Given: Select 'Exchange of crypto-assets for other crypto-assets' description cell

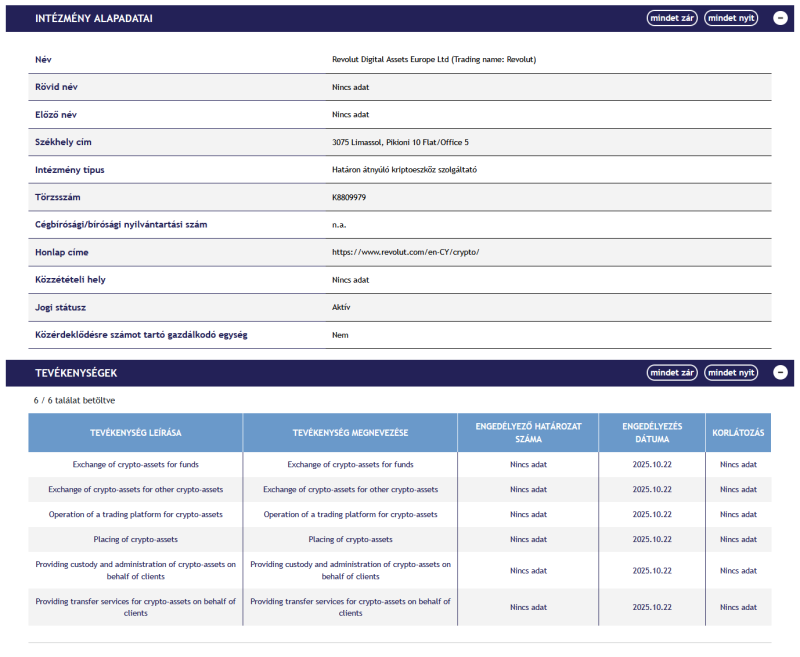Looking at the screenshot, I should click(136, 490).
